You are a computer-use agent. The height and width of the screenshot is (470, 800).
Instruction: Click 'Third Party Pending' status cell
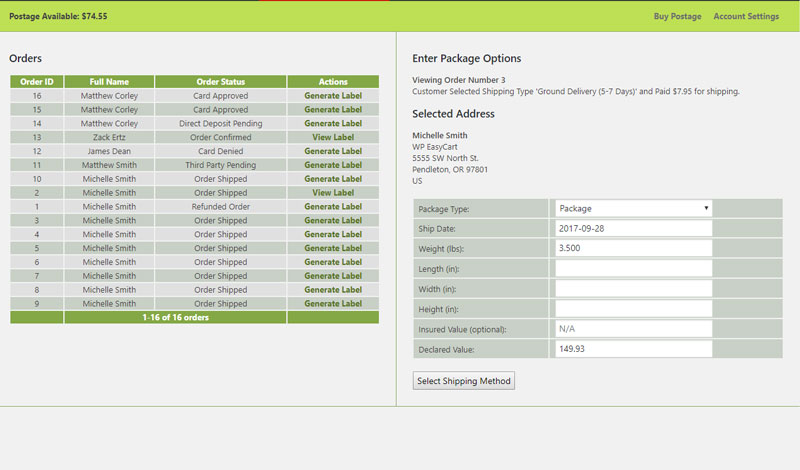(x=221, y=165)
